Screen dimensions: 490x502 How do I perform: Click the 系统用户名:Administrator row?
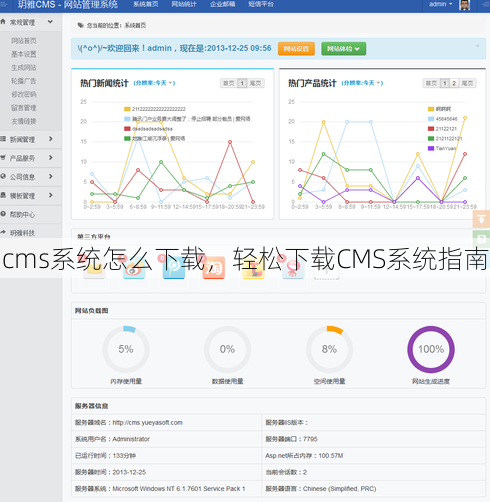167,439
